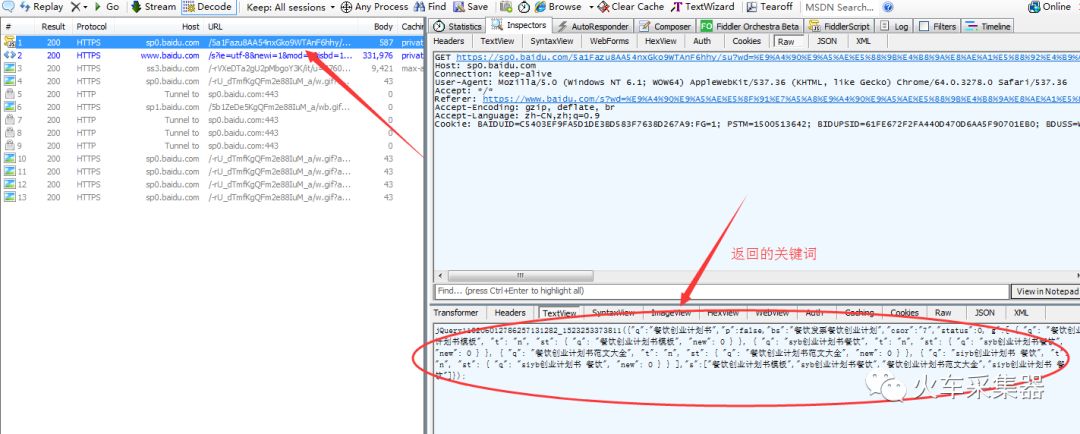The height and width of the screenshot is (434, 1080).
Task: Select request Cookies inspector tab
Action: pyautogui.click(x=747, y=41)
